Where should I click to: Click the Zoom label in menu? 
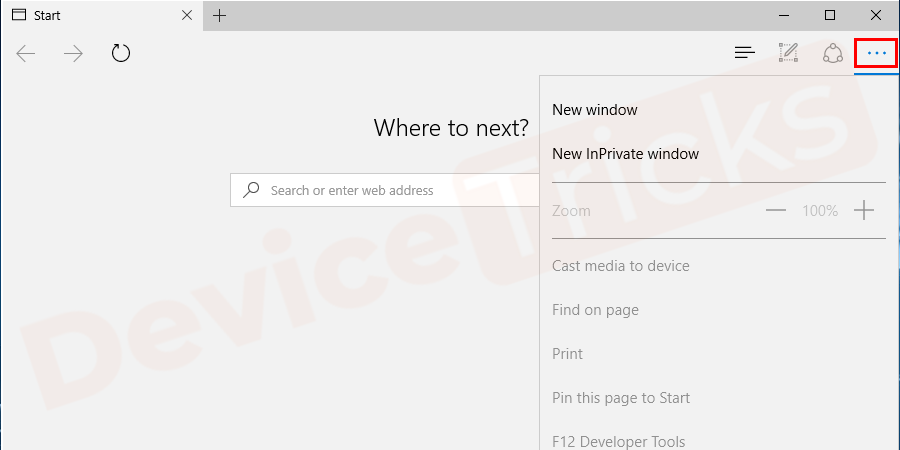pos(571,211)
